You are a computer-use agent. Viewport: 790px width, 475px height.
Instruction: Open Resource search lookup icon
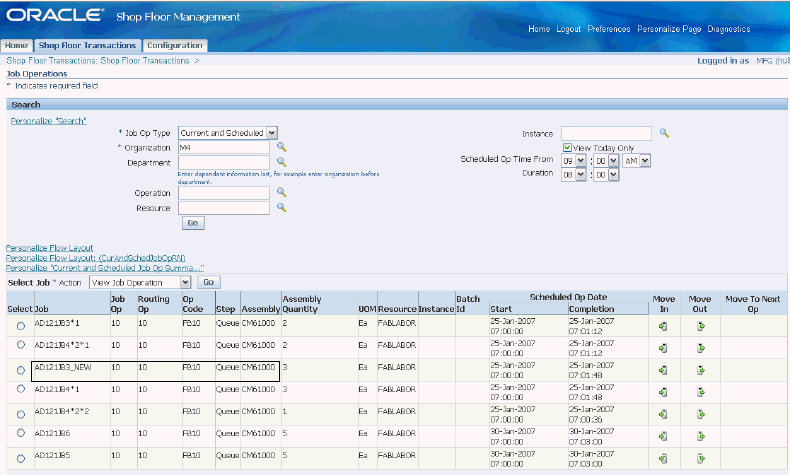(x=281, y=208)
